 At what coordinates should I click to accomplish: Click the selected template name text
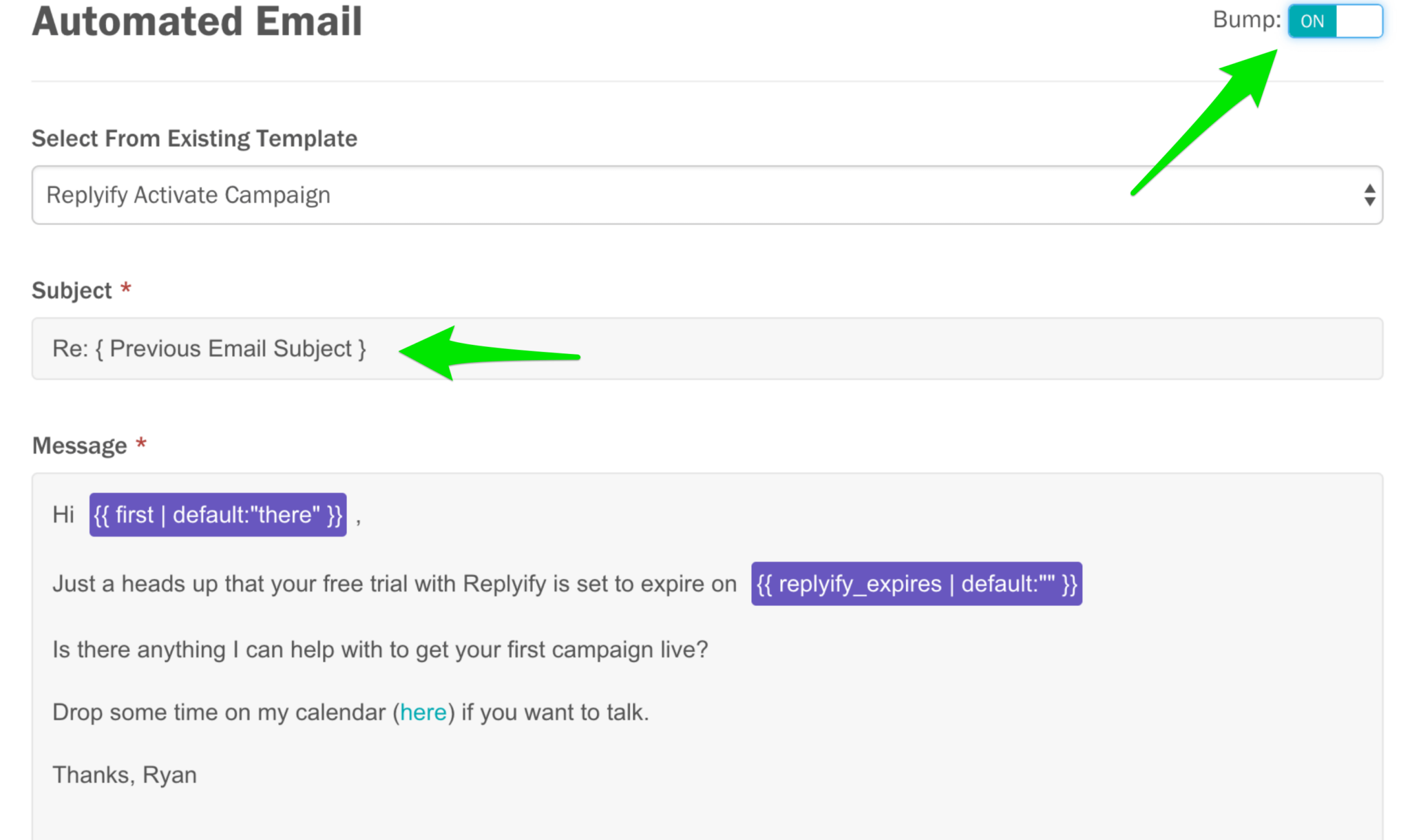[x=188, y=195]
